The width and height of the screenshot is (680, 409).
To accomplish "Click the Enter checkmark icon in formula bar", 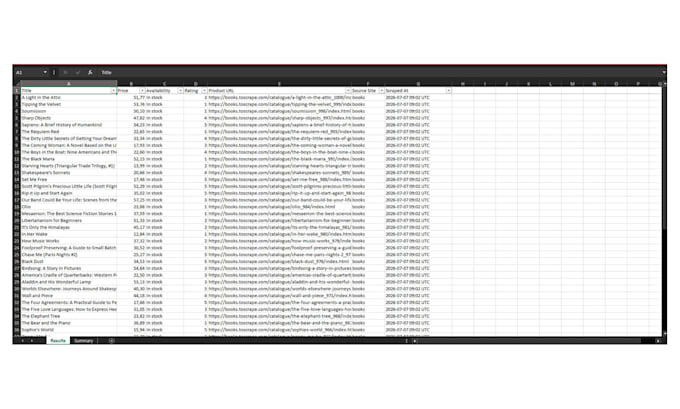I will (x=78, y=72).
